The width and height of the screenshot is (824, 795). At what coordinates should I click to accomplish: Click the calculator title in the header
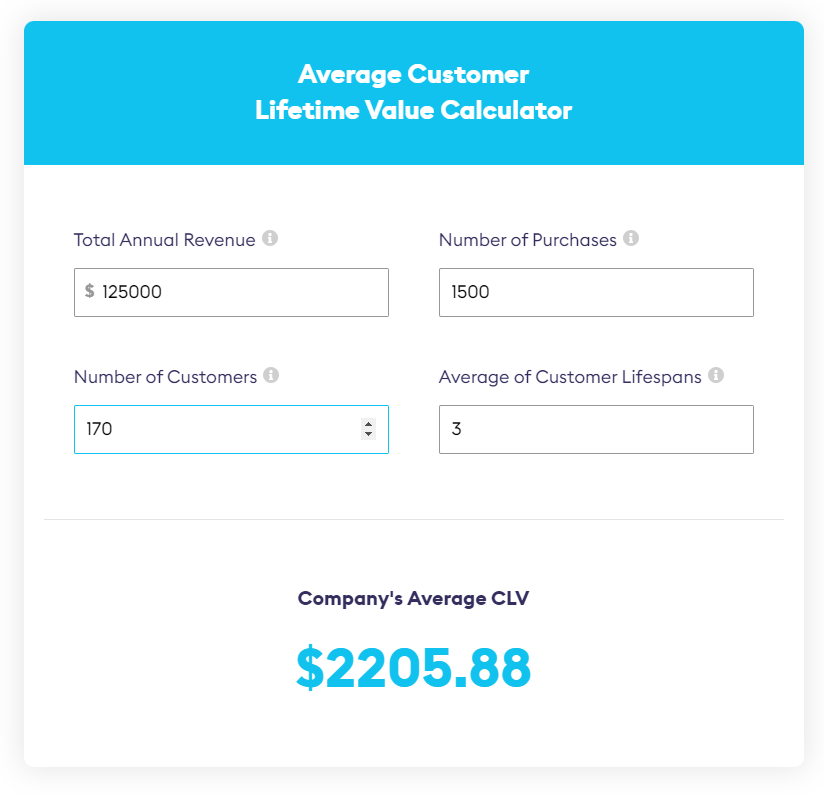(413, 92)
